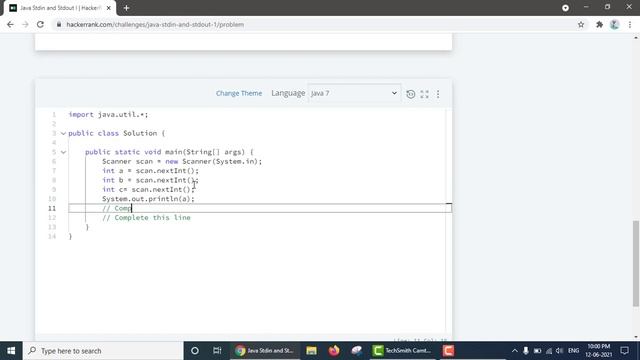Image resolution: width=640 pixels, height=360 pixels.
Task: Click line int a = scan.nextInt()
Action: pyautogui.click(x=150, y=171)
